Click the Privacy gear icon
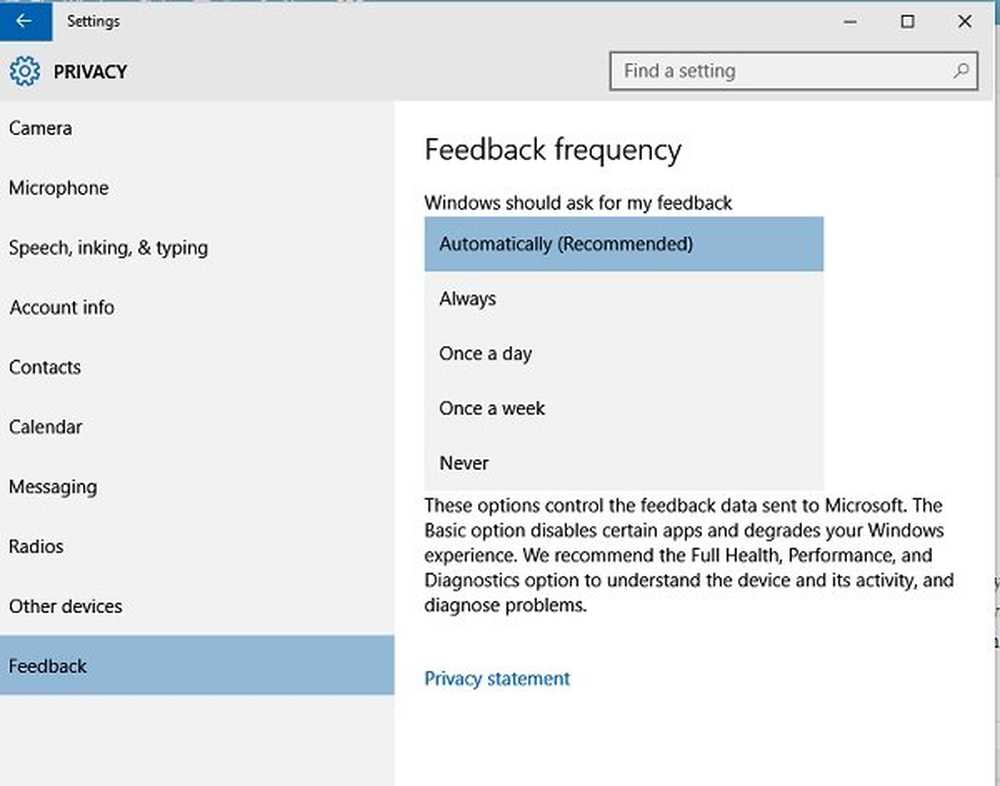This screenshot has width=1000, height=786. point(25,71)
